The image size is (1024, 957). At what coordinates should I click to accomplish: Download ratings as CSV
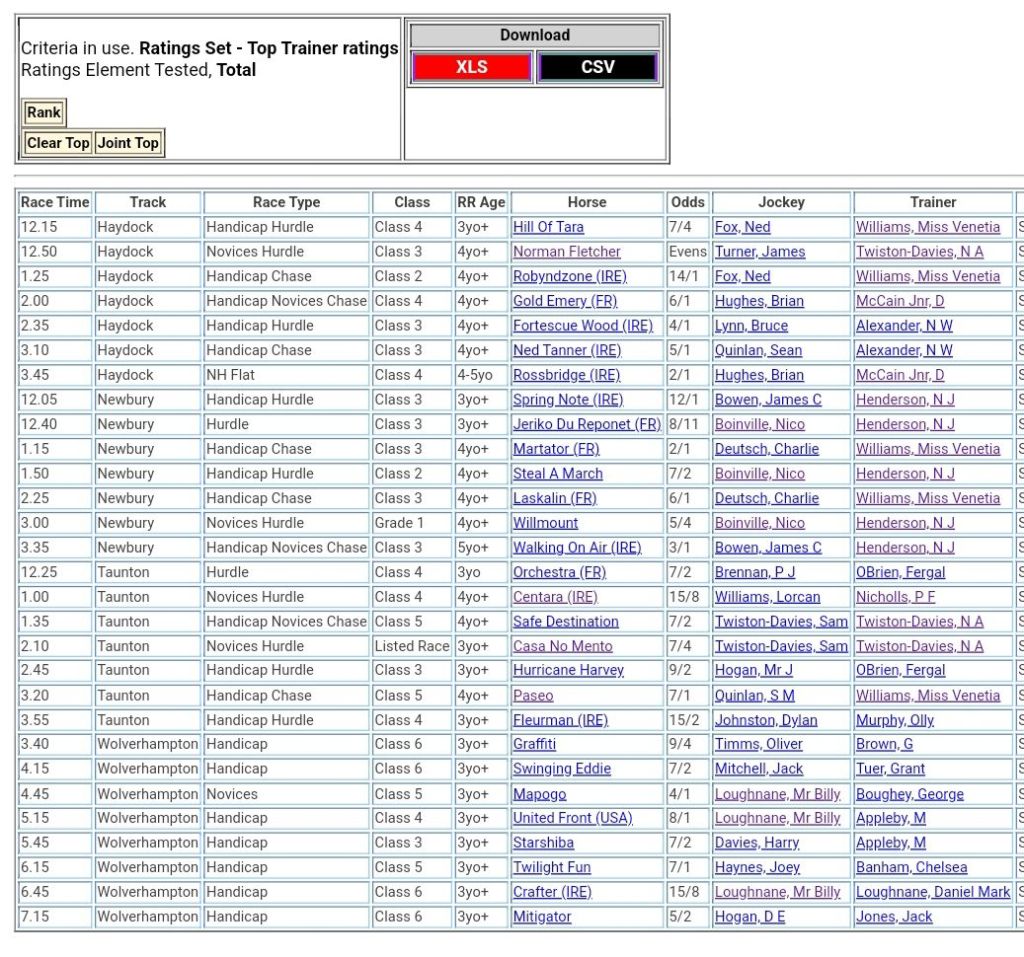point(597,68)
